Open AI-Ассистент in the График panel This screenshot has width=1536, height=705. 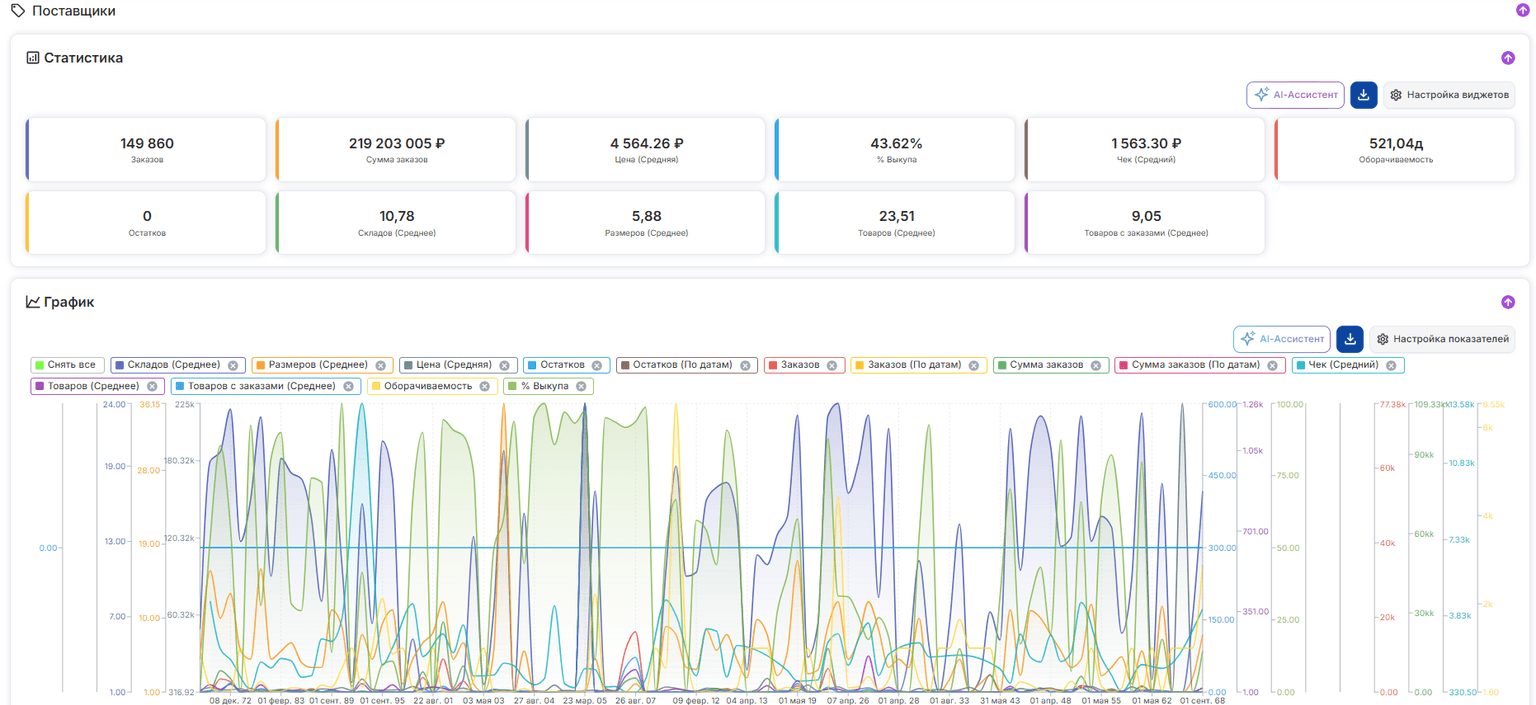click(1281, 339)
